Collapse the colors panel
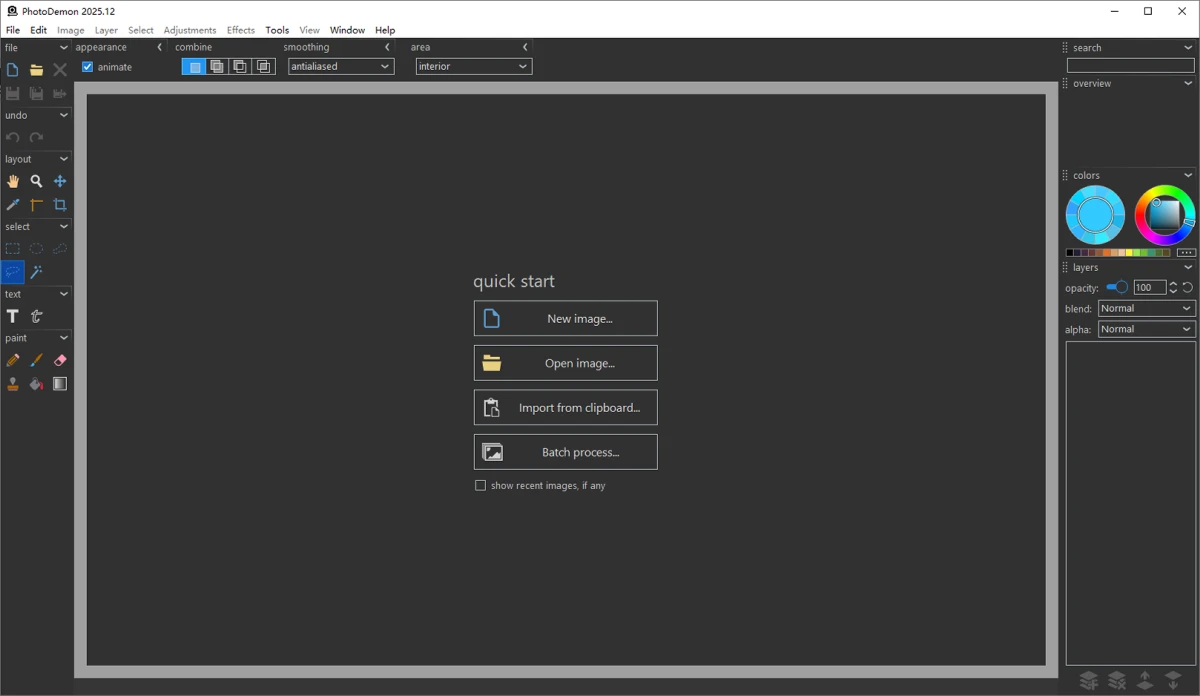The width and height of the screenshot is (1200, 696). pos(1188,175)
